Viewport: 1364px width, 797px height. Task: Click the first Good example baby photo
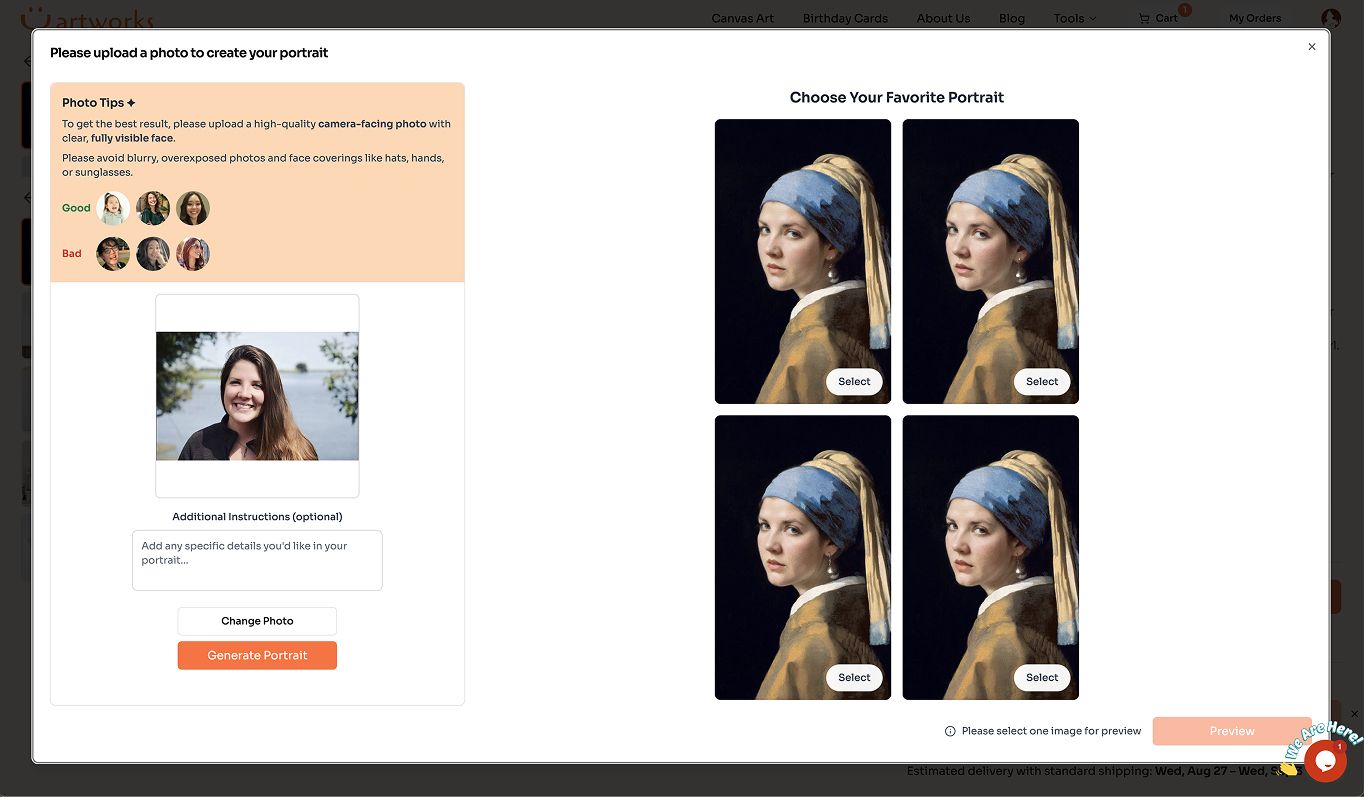point(113,208)
